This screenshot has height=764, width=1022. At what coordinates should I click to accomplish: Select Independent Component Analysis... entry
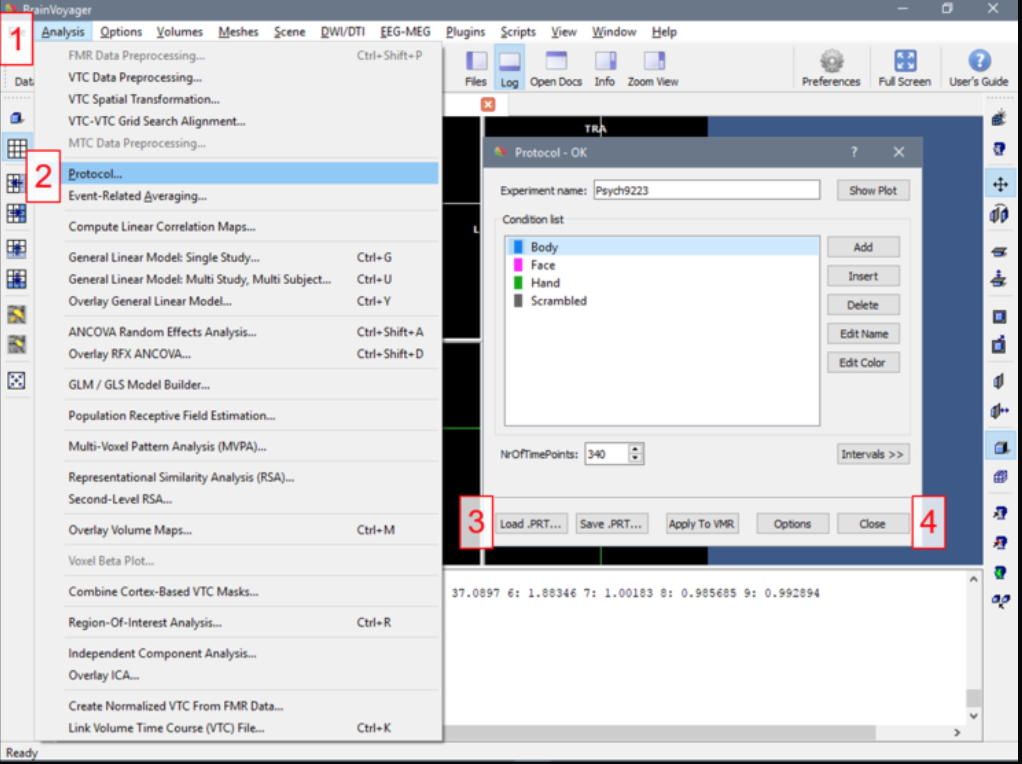[250, 653]
